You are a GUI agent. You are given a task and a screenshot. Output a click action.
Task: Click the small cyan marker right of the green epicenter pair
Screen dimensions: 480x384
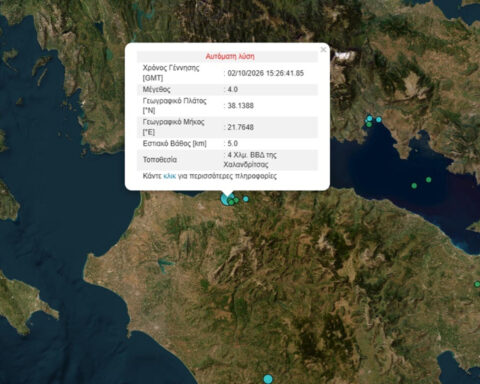click(246, 199)
